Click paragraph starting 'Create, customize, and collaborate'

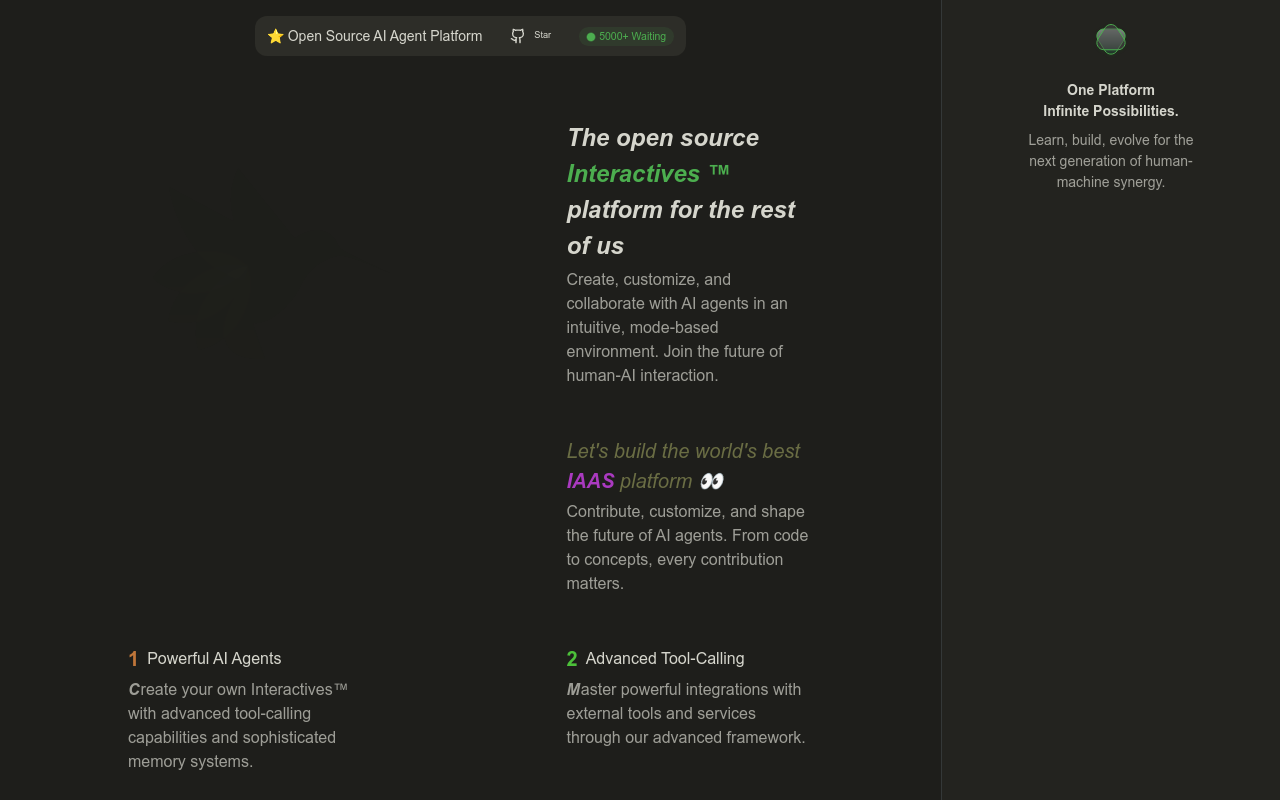click(x=680, y=327)
